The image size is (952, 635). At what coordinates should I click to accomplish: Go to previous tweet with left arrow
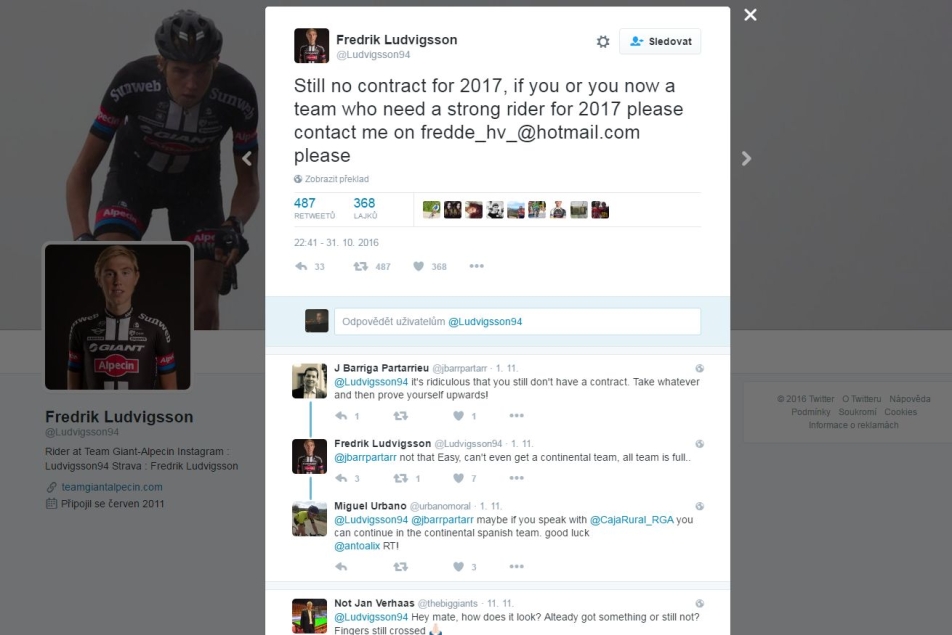click(x=247, y=158)
